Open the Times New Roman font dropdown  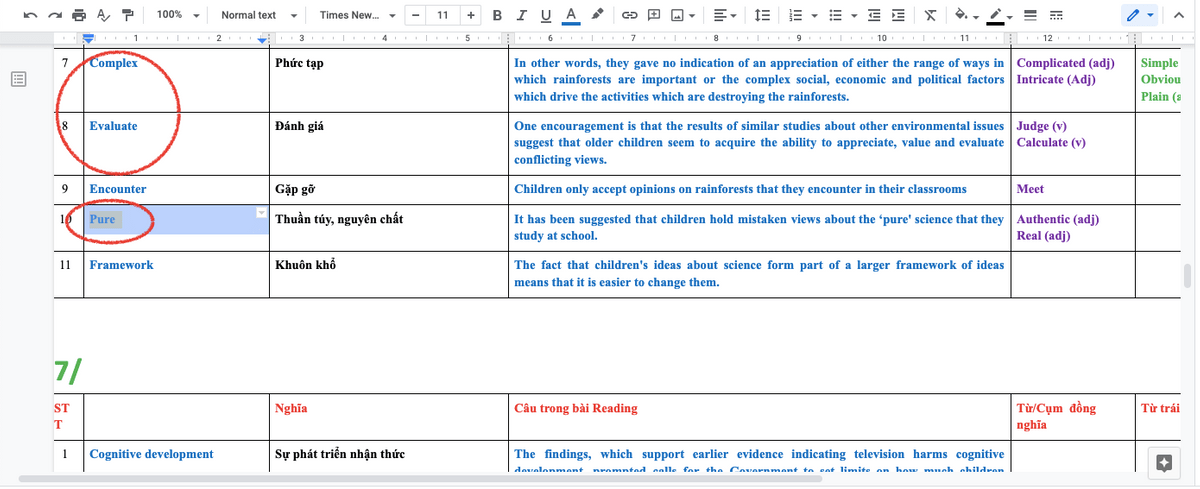coord(357,16)
